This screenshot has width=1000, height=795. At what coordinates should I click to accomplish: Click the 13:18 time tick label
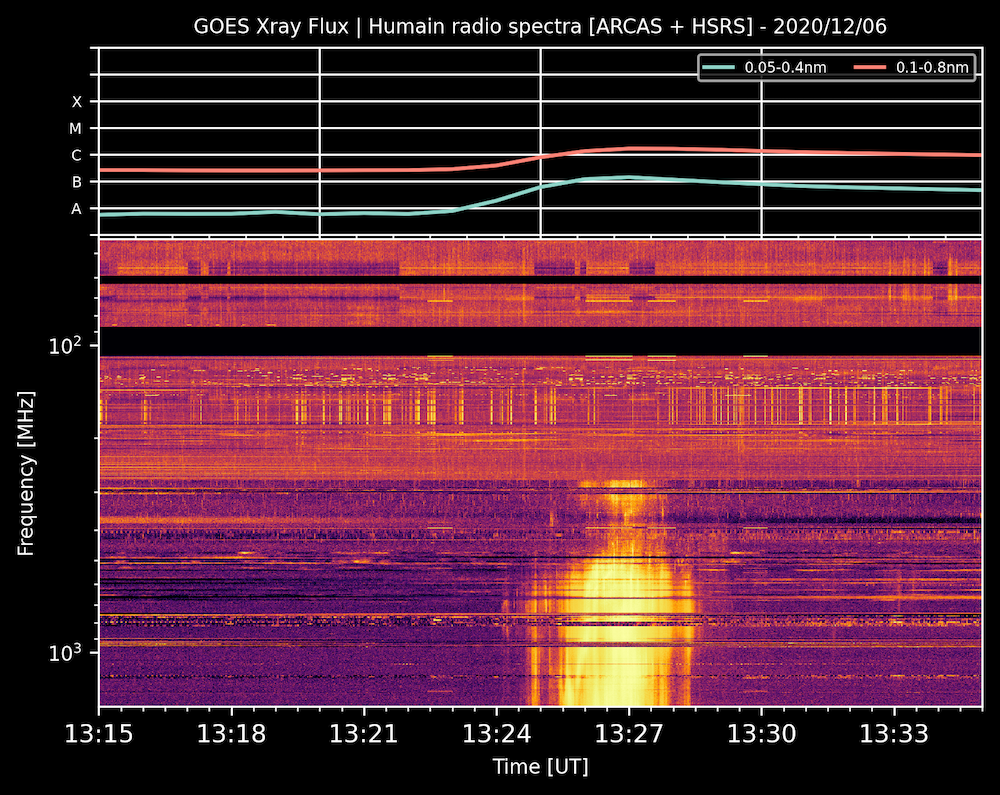pos(231,734)
